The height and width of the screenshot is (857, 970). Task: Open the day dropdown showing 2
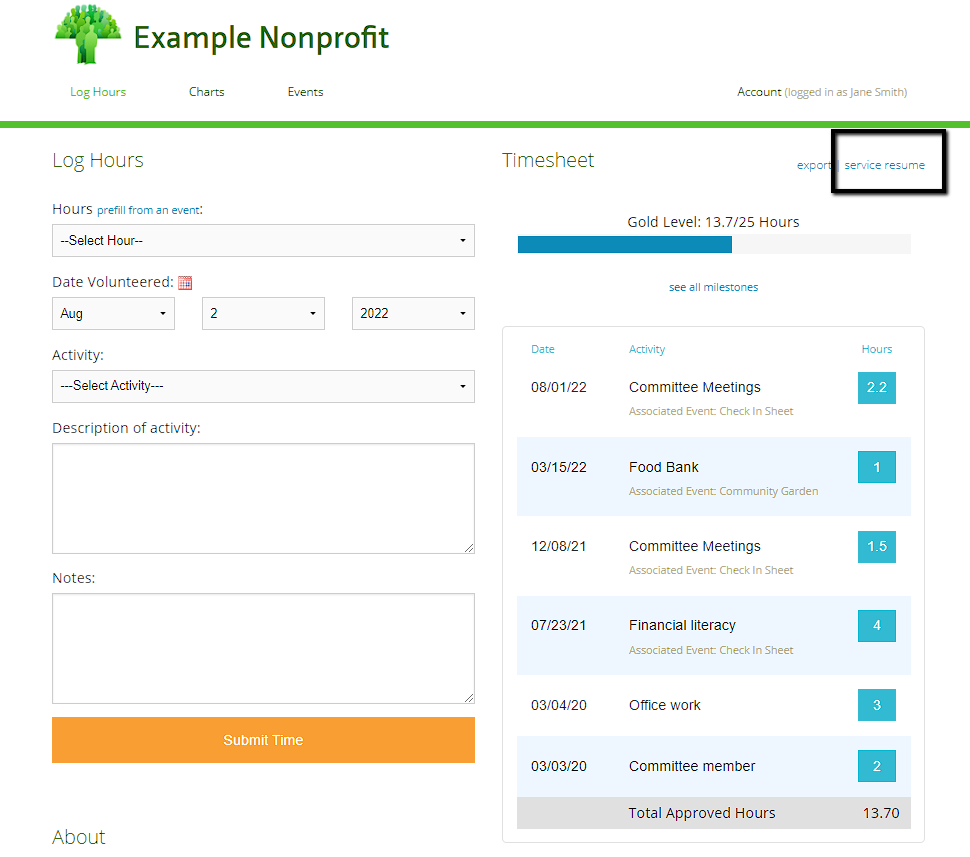pyautogui.click(x=263, y=314)
